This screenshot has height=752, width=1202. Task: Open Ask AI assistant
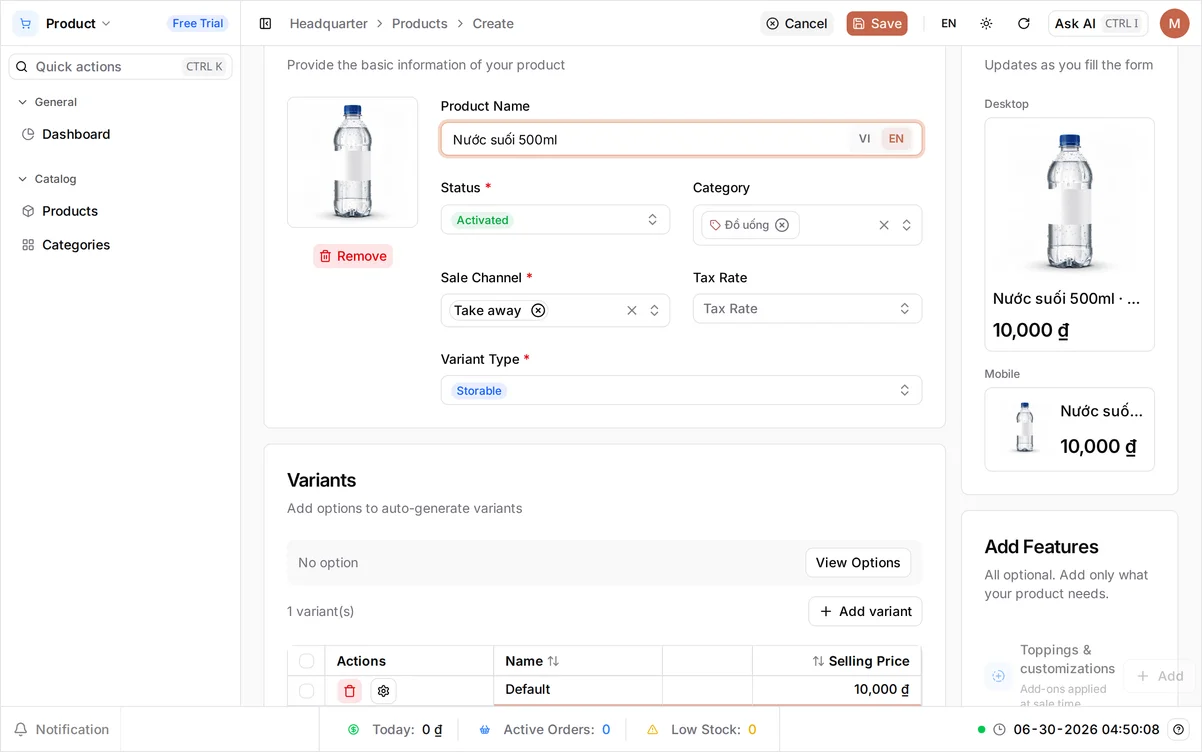(x=1098, y=23)
